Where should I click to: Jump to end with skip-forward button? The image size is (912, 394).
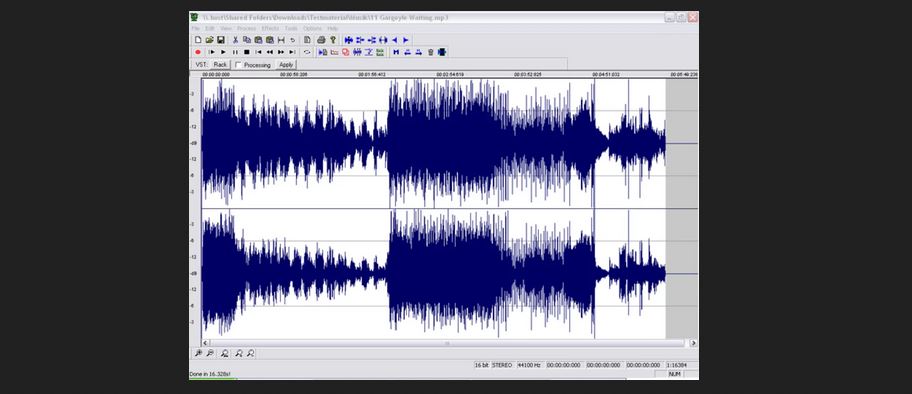[x=293, y=52]
